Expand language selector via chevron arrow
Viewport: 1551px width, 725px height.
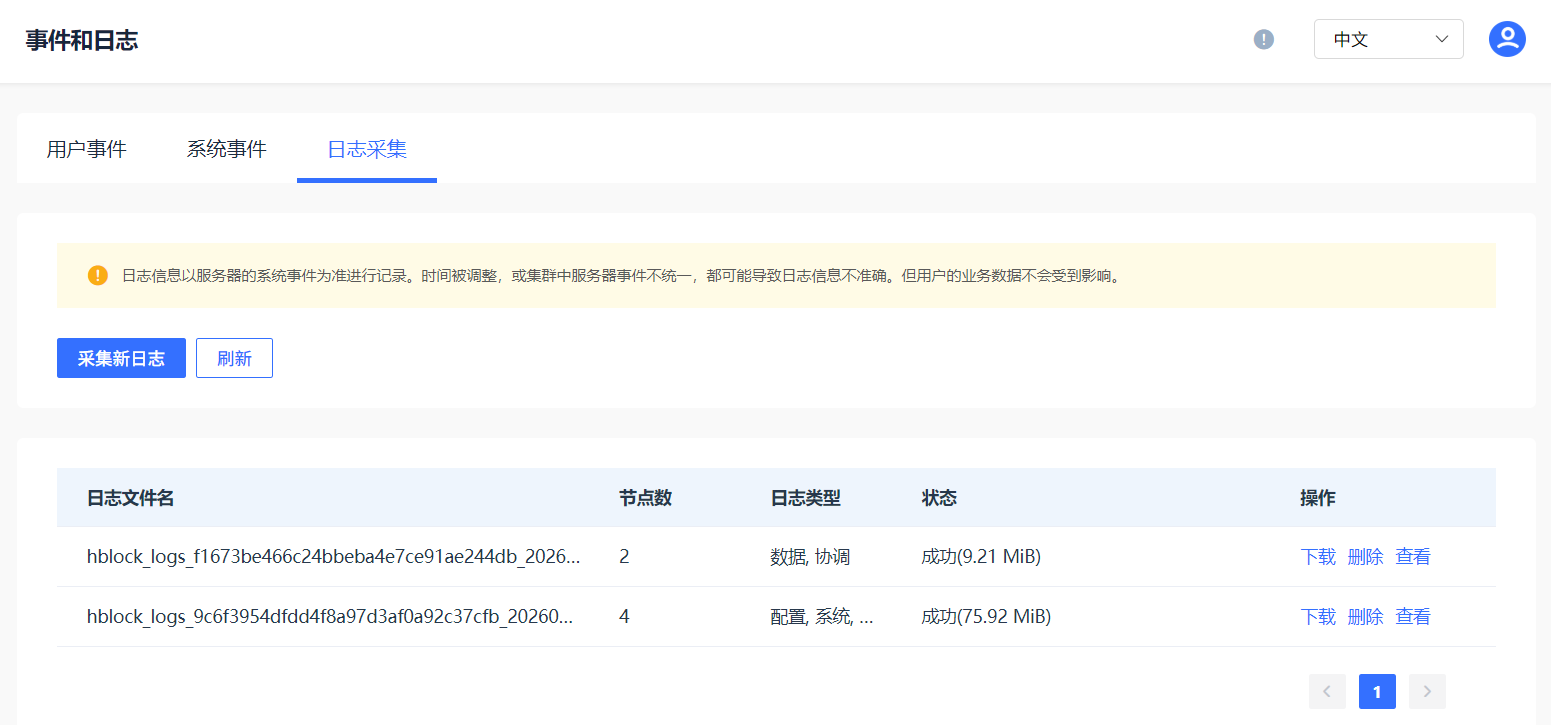(1441, 40)
